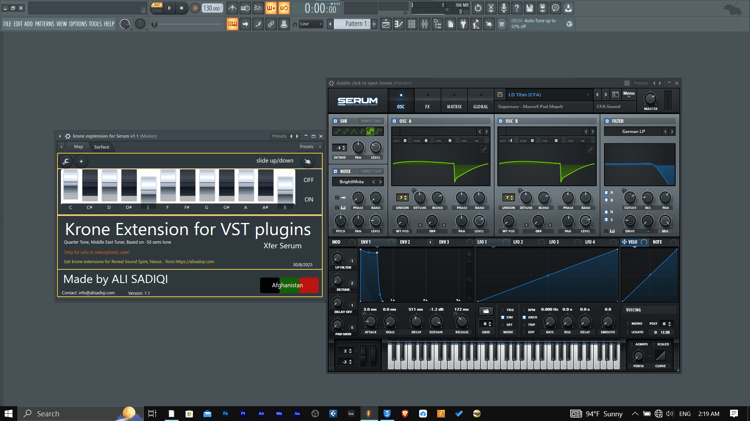Click the save project floppy icon
750x421 pixels.
pos(529,8)
